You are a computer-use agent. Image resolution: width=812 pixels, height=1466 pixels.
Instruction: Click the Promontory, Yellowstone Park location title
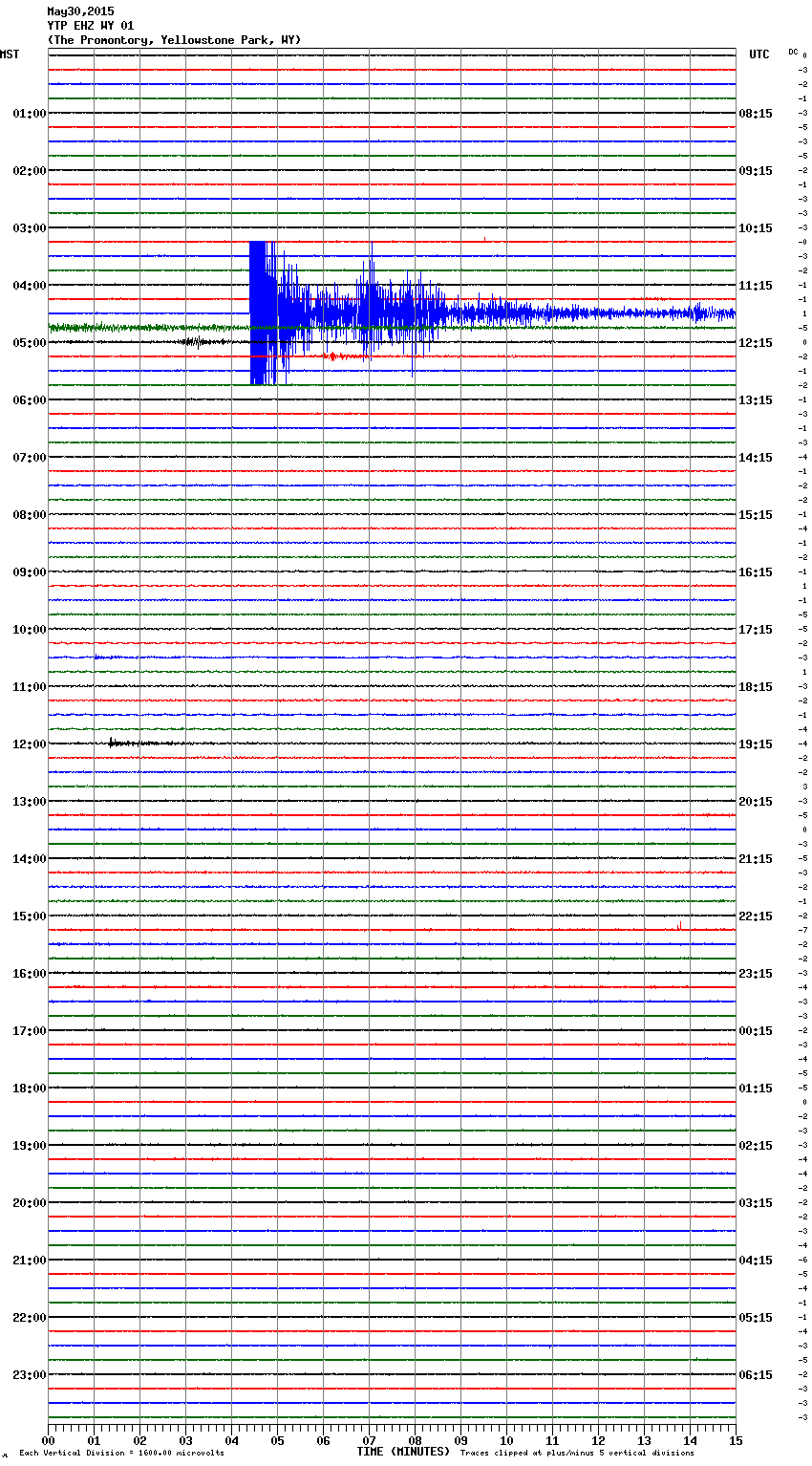174,40
